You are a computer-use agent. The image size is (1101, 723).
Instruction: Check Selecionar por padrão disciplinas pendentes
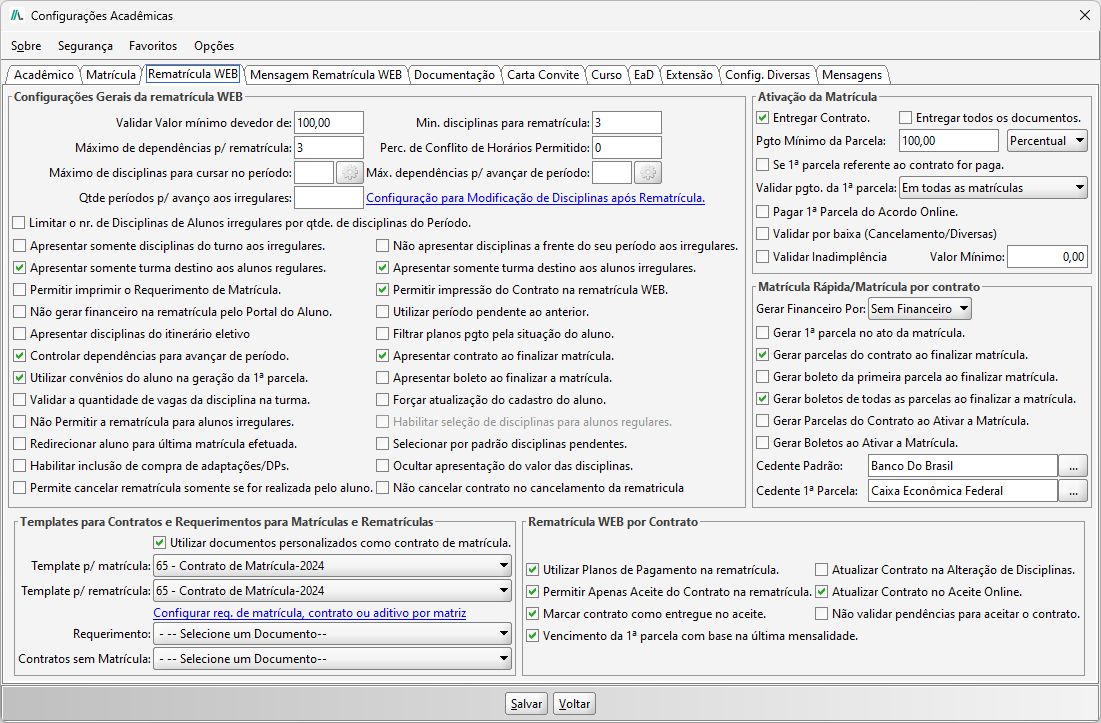coord(383,444)
